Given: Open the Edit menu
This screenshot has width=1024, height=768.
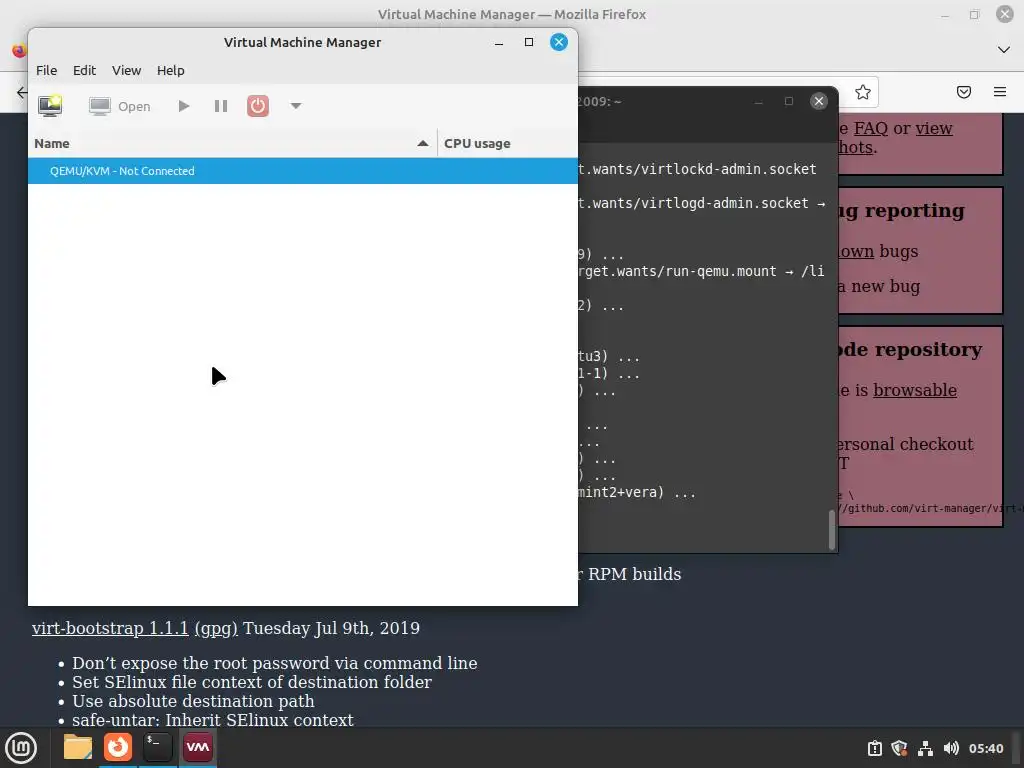Looking at the screenshot, I should (84, 71).
